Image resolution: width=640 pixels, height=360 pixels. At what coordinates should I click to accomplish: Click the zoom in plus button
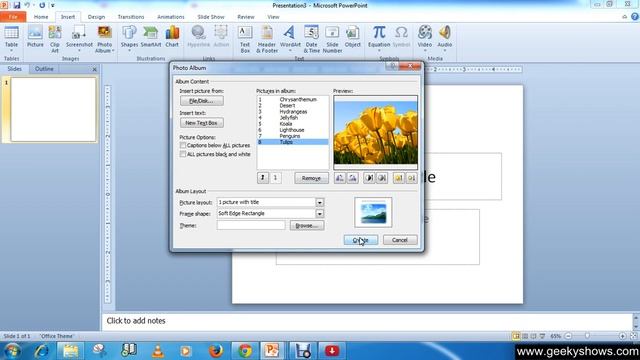click(x=622, y=336)
